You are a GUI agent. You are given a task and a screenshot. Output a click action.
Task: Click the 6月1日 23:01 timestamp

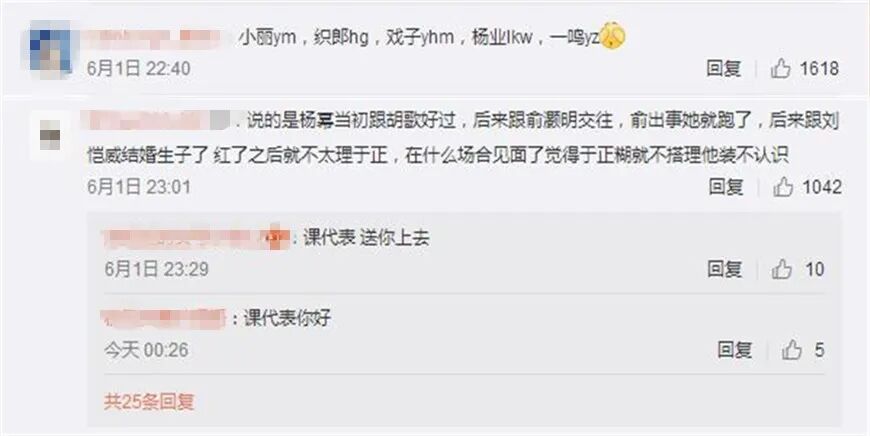139,187
